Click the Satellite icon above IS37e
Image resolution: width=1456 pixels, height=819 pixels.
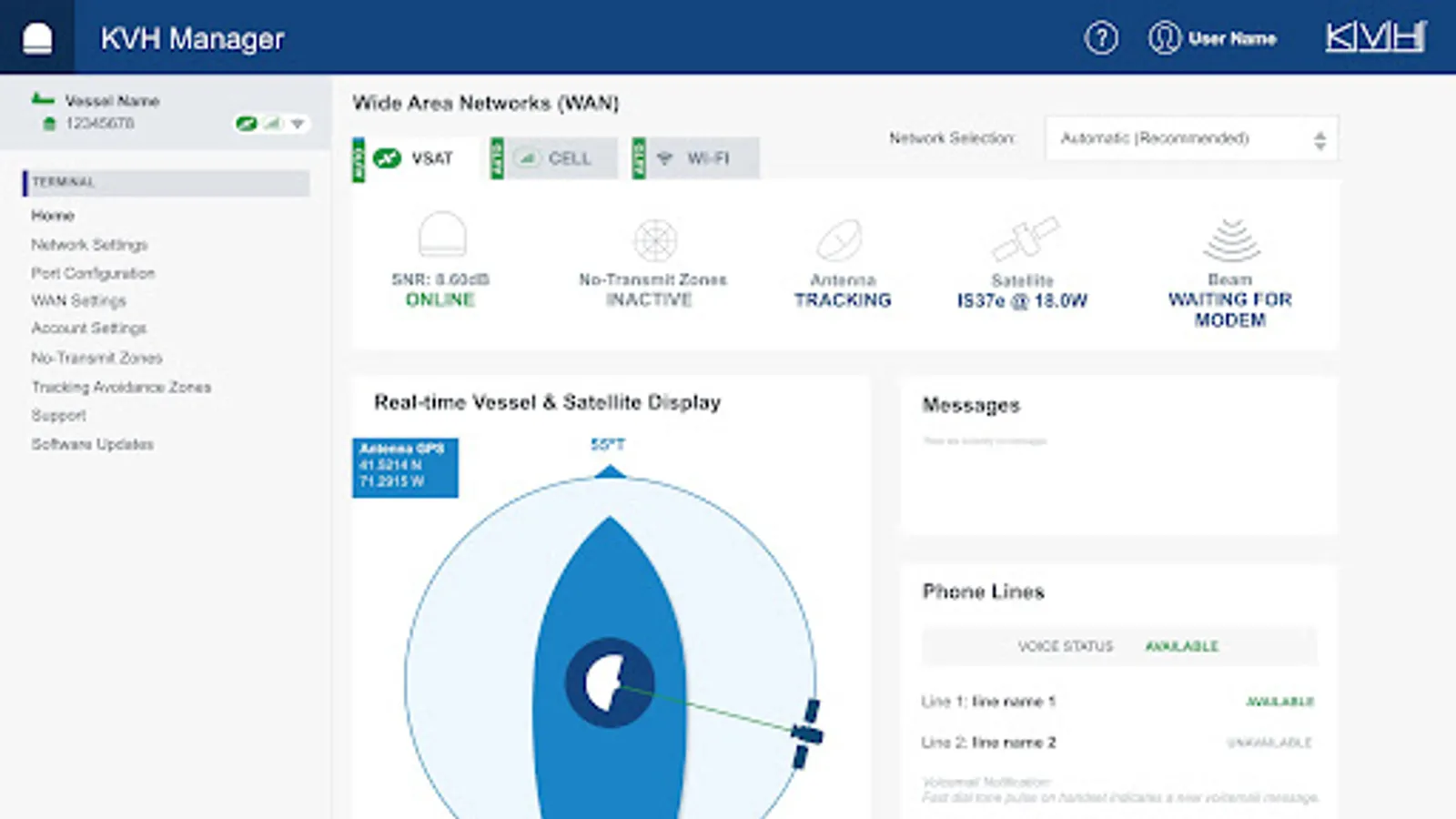point(1025,238)
